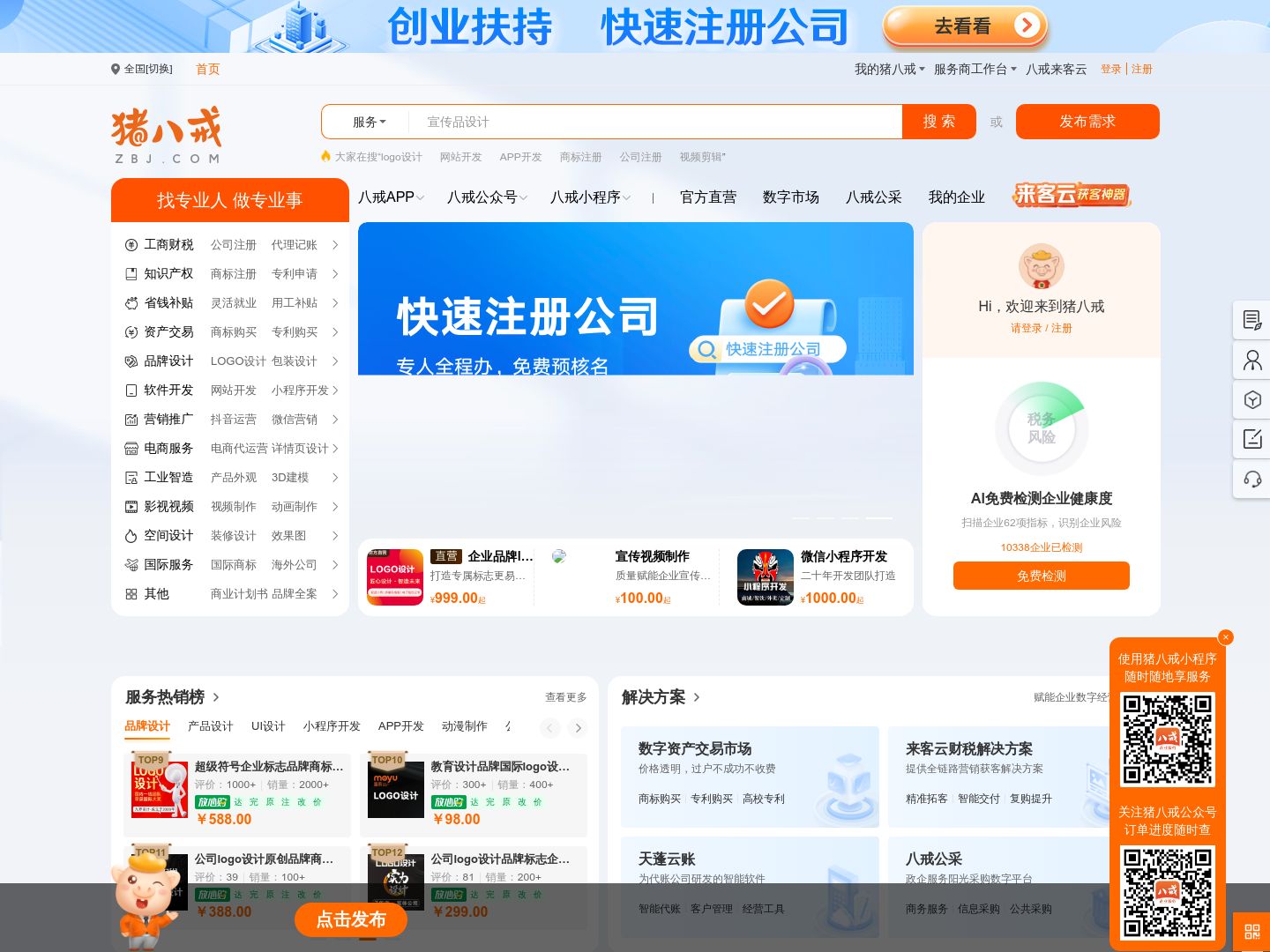Click the pig avatar in the welcome panel

point(1042,266)
